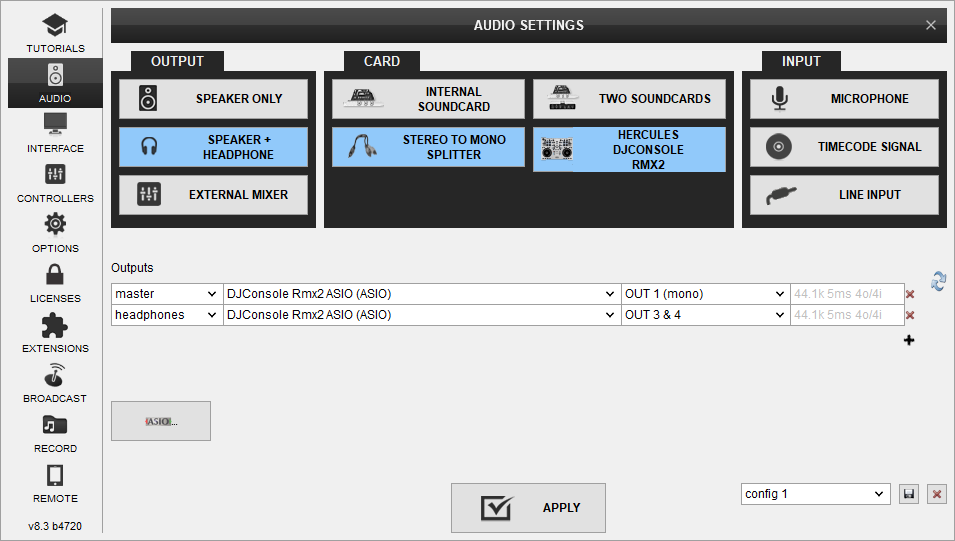This screenshot has width=955, height=541.
Task: Enable Microphone input
Action: pyautogui.click(x=844, y=99)
